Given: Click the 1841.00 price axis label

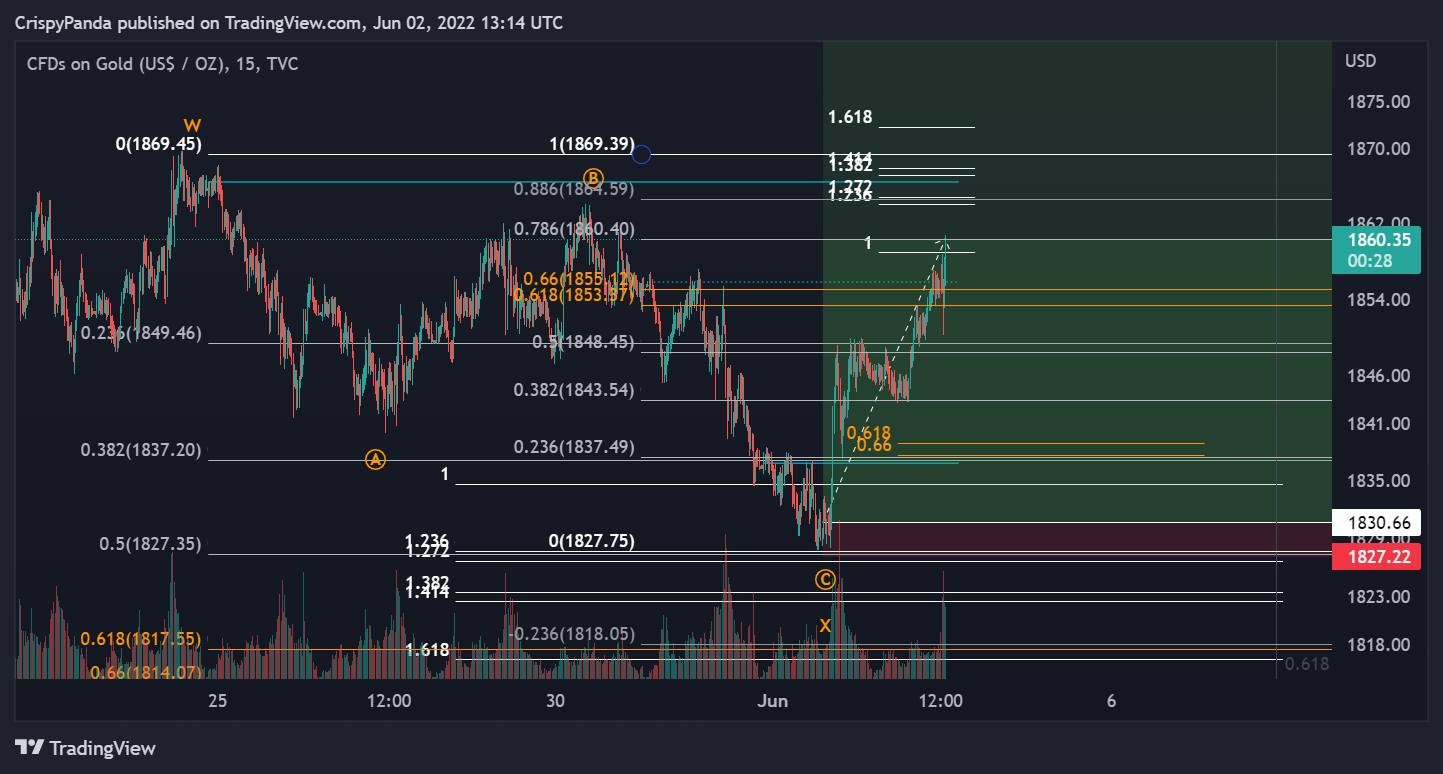Looking at the screenshot, I should click(x=1378, y=424).
